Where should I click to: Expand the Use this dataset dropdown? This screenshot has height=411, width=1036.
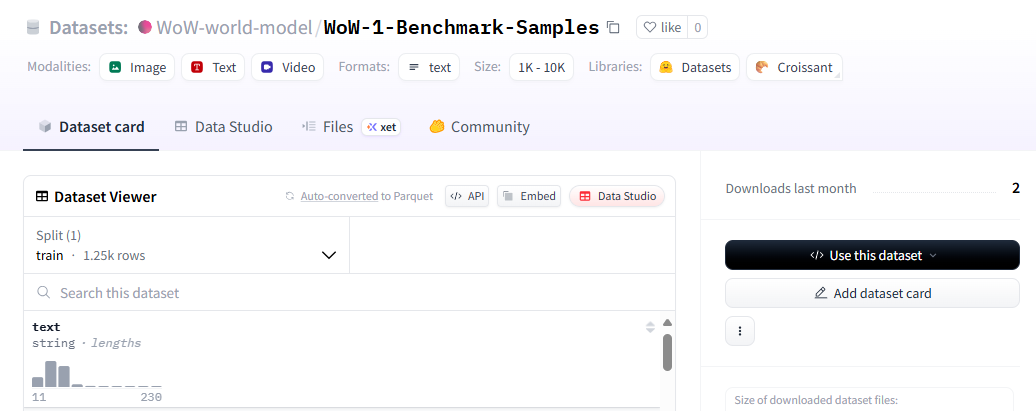pyautogui.click(x=872, y=255)
